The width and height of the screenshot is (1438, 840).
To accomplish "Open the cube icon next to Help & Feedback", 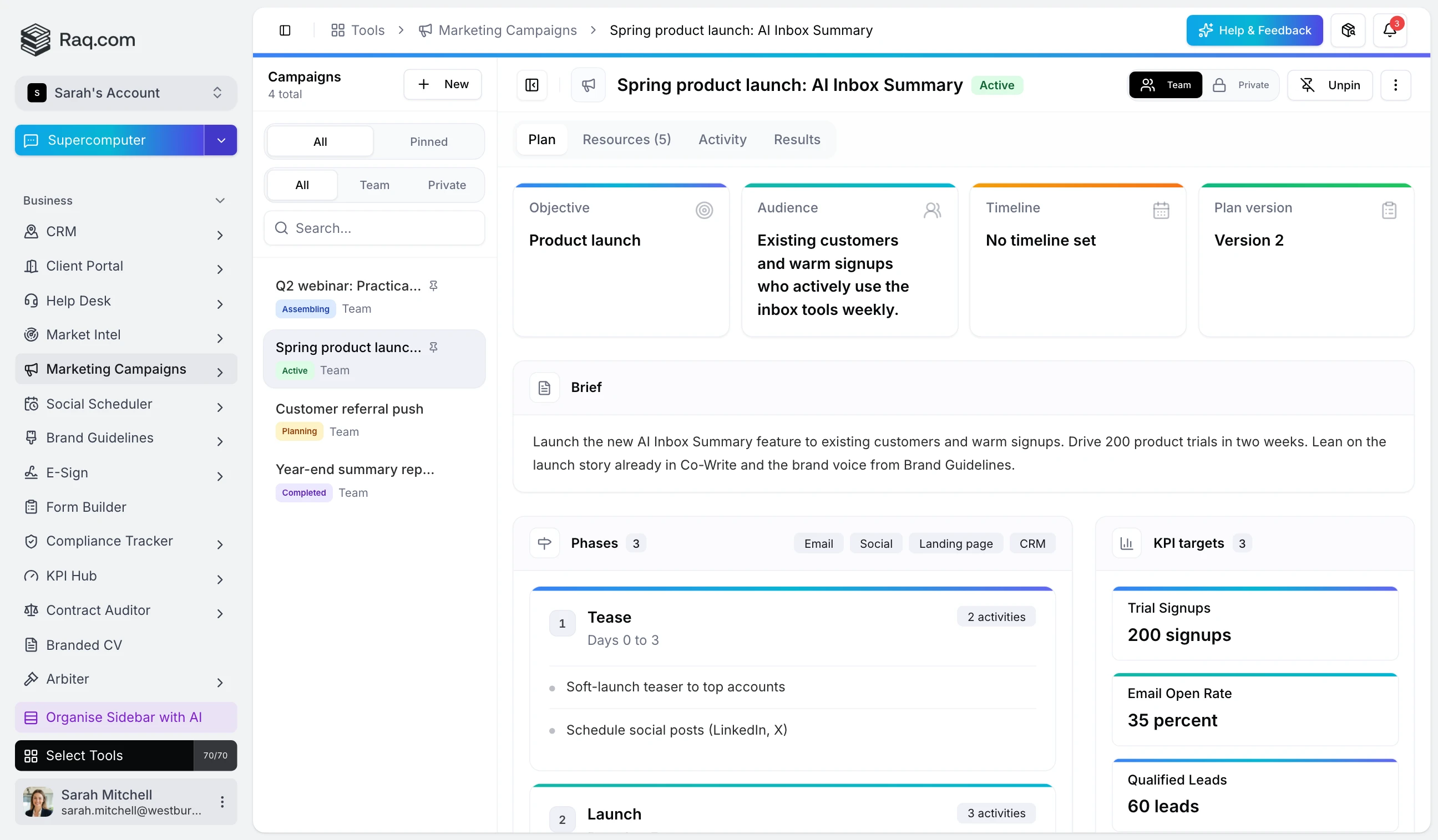I will (x=1348, y=30).
